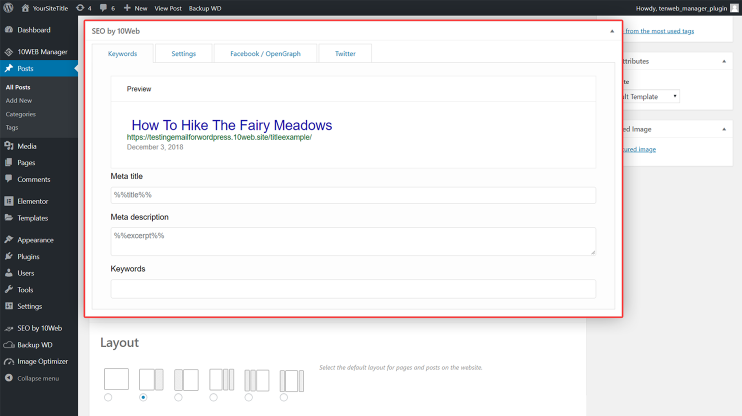Select the two left sidebars layout radio
This screenshot has width=742, height=416.
[248, 398]
